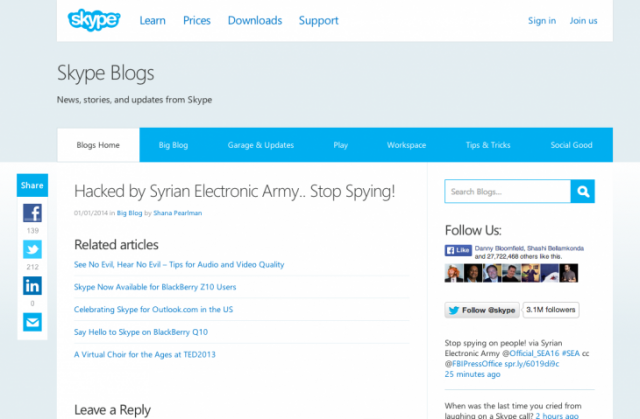Open Skype for BlackBerry Z10 article

pyautogui.click(x=156, y=287)
